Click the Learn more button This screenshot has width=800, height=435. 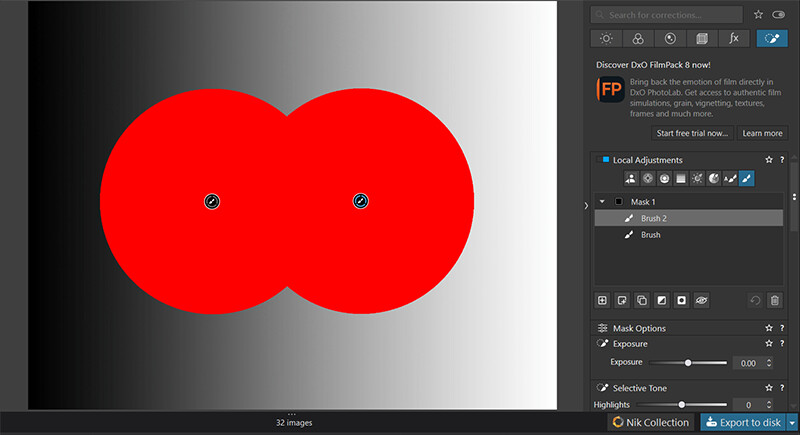click(762, 133)
